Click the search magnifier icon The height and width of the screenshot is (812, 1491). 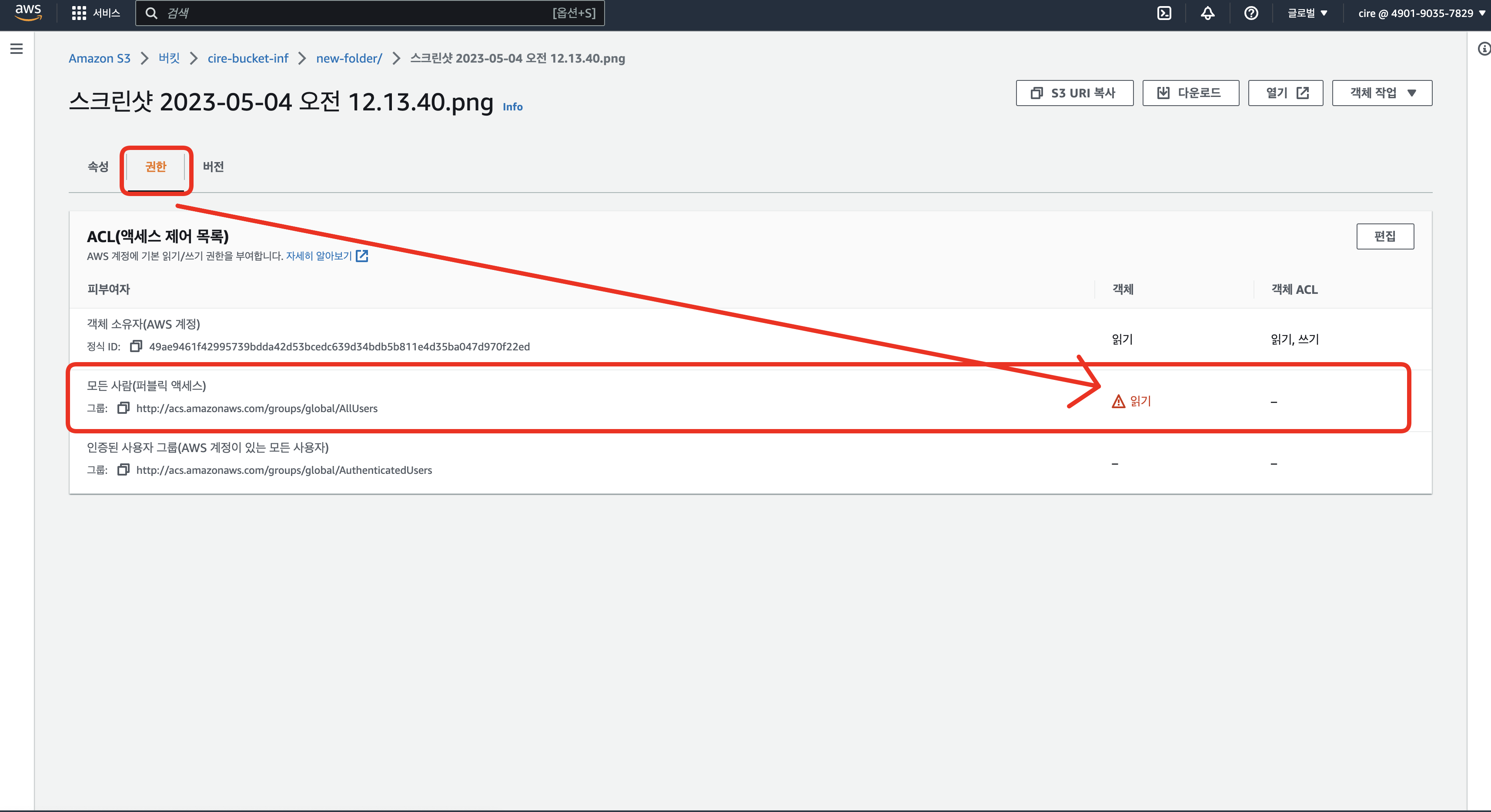click(x=151, y=13)
